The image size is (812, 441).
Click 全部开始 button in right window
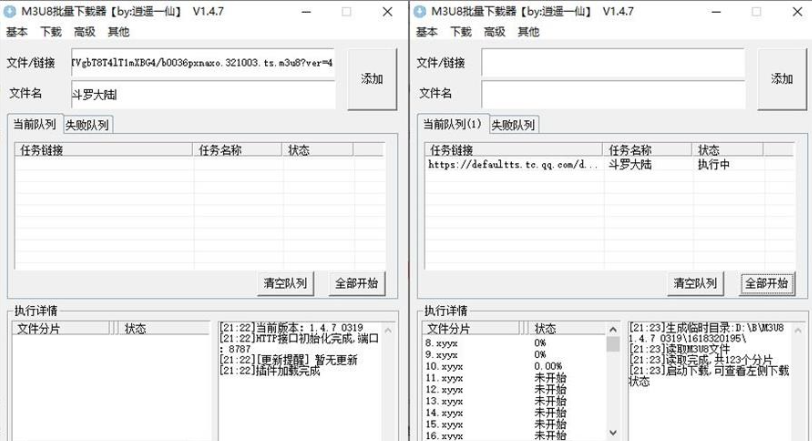[x=767, y=284]
